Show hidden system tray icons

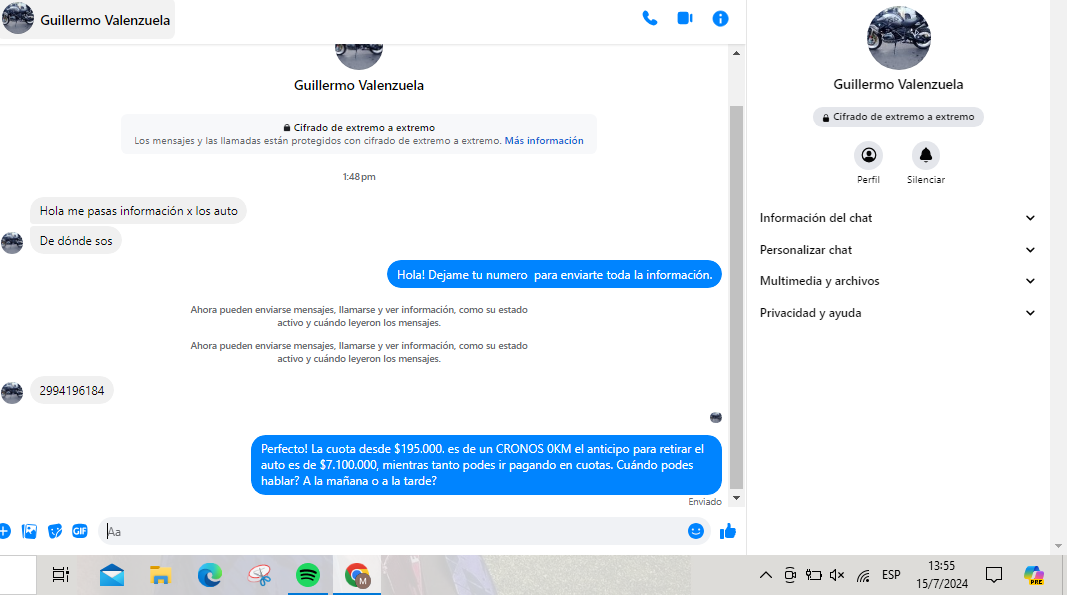766,575
